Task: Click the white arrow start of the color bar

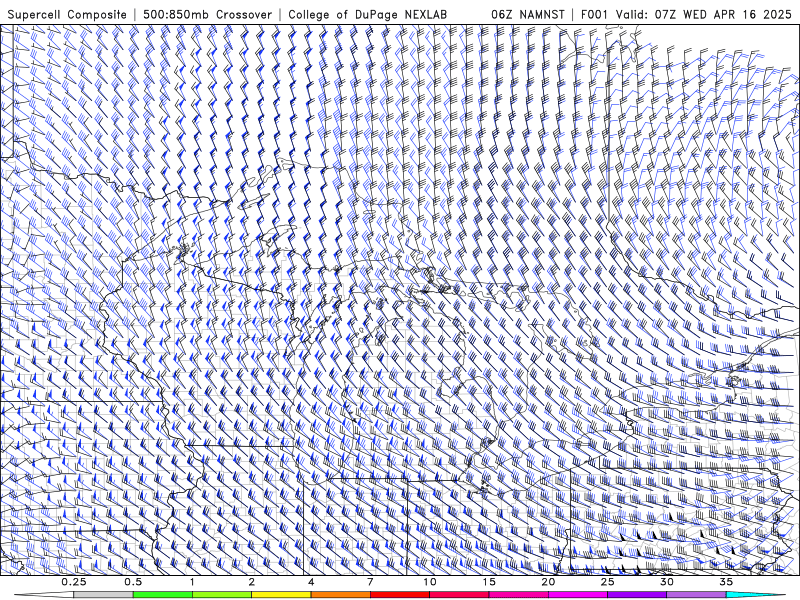Action: 43,595
